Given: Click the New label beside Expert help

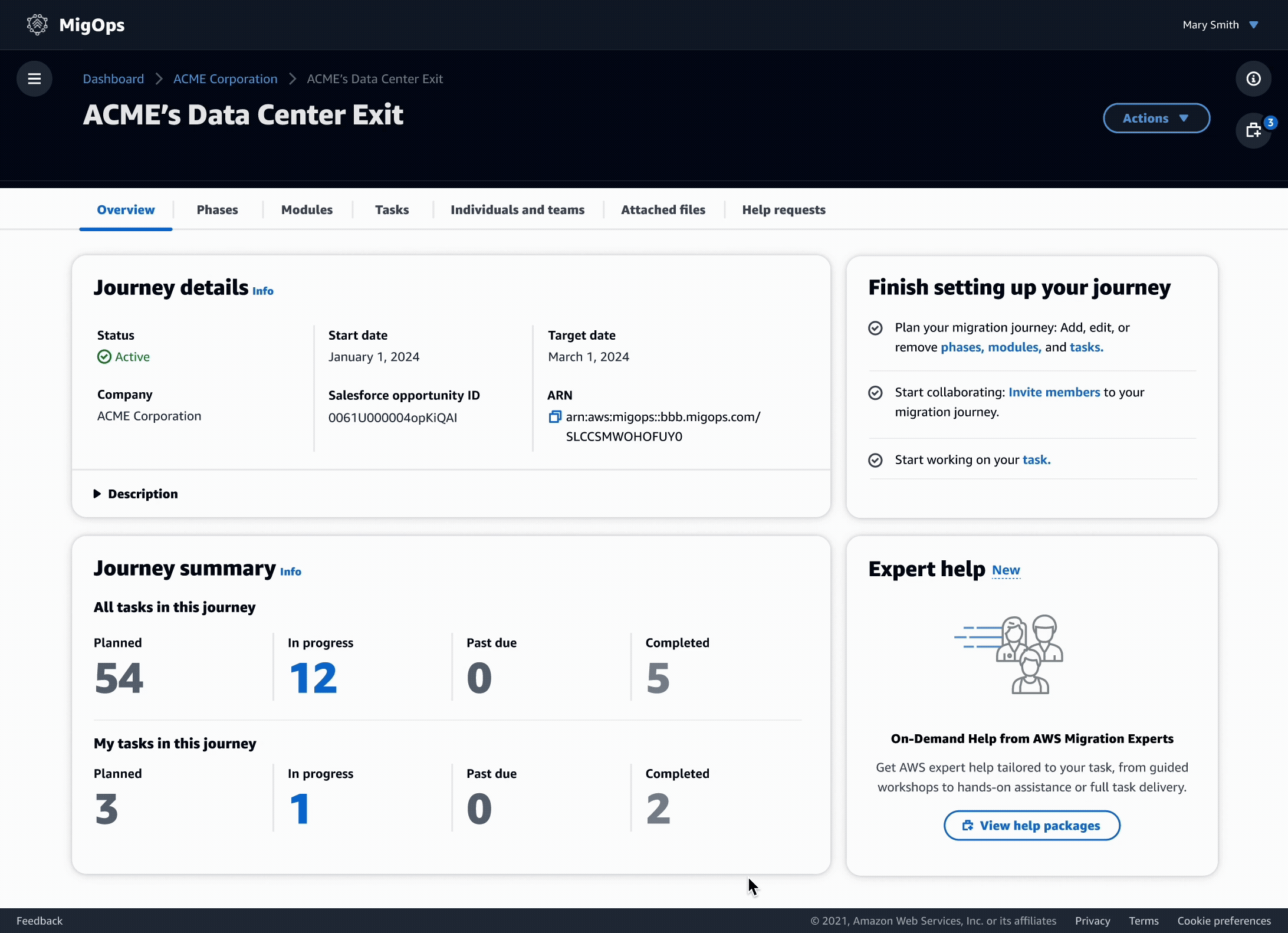Looking at the screenshot, I should pyautogui.click(x=1006, y=570).
